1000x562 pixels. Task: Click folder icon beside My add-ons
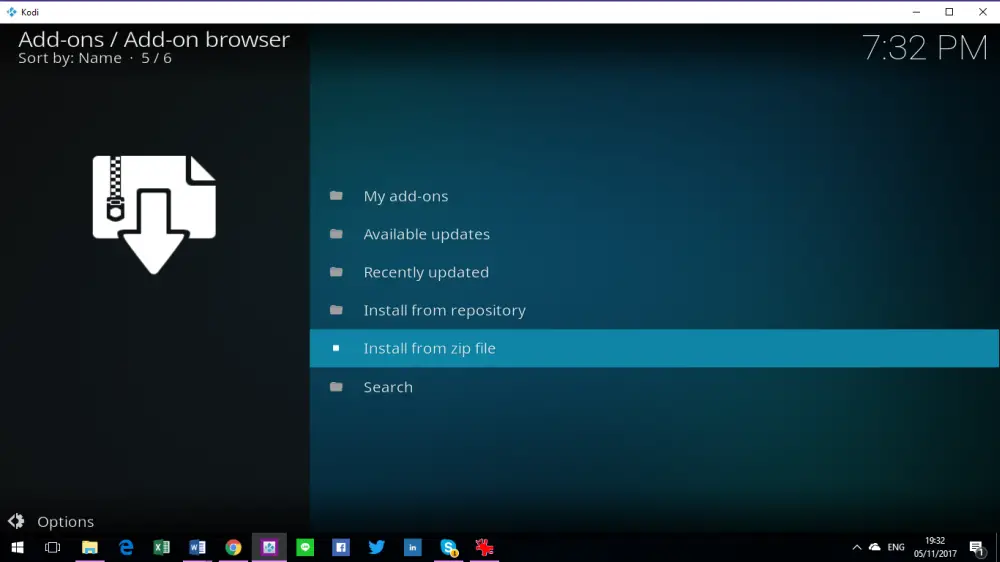(x=336, y=196)
